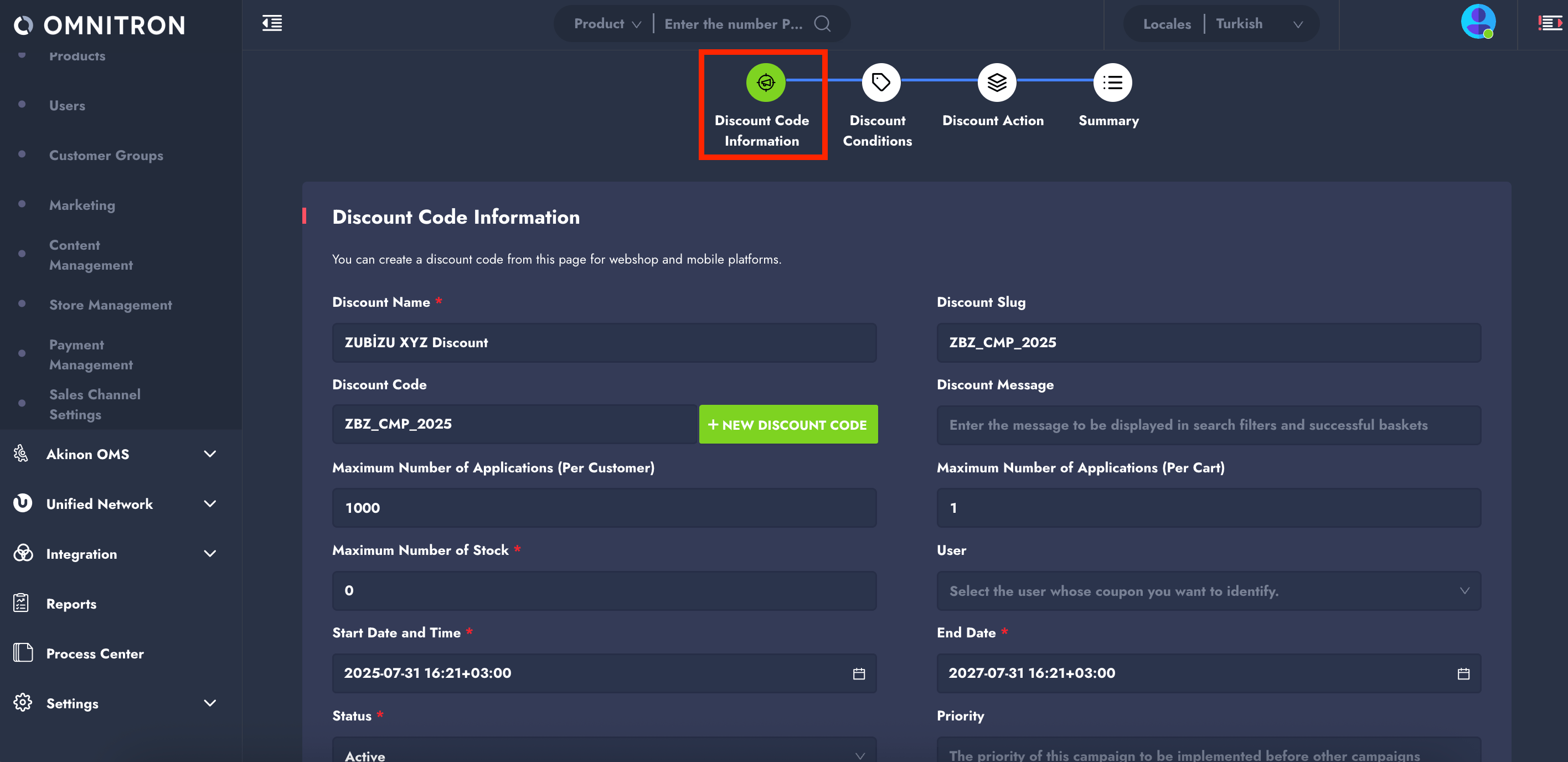Open Start Date calendar picker icon

pos(858,674)
